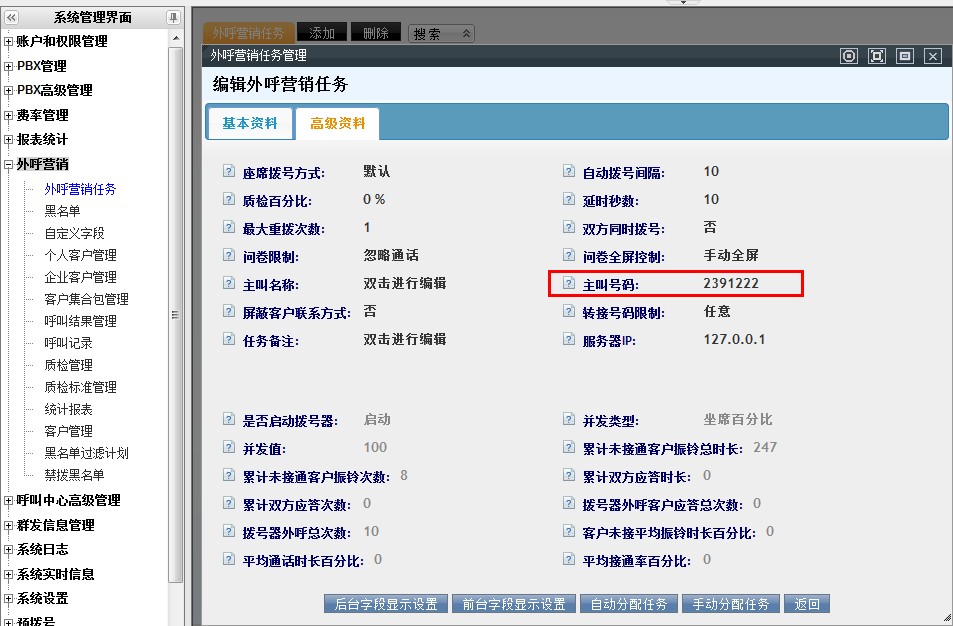Open 黑名单 in the sidebar tree
Viewport: 953px width, 626px height.
[x=62, y=211]
